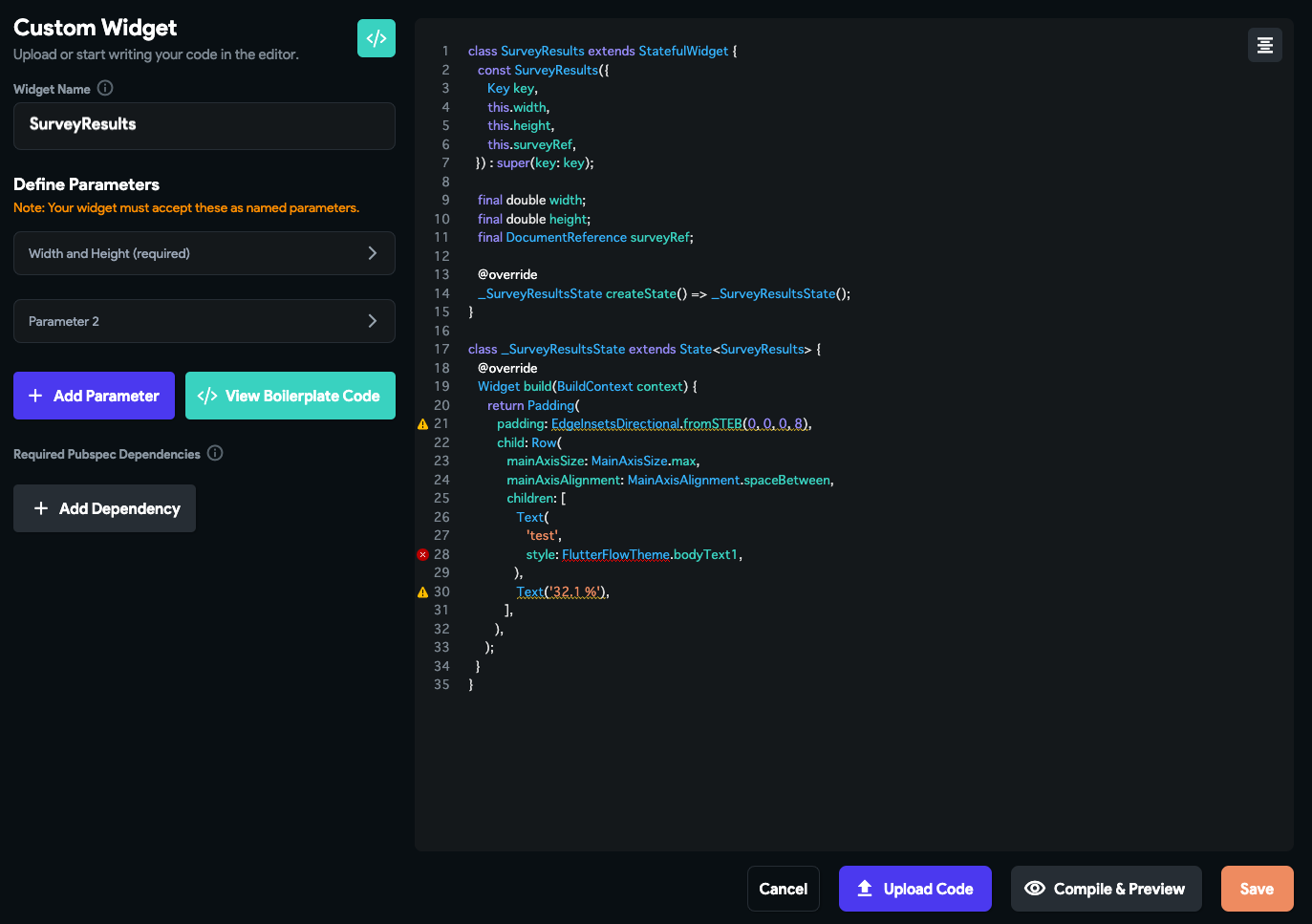Click 'return Padding(' on line 20
This screenshot has height=924, width=1312.
click(533, 406)
